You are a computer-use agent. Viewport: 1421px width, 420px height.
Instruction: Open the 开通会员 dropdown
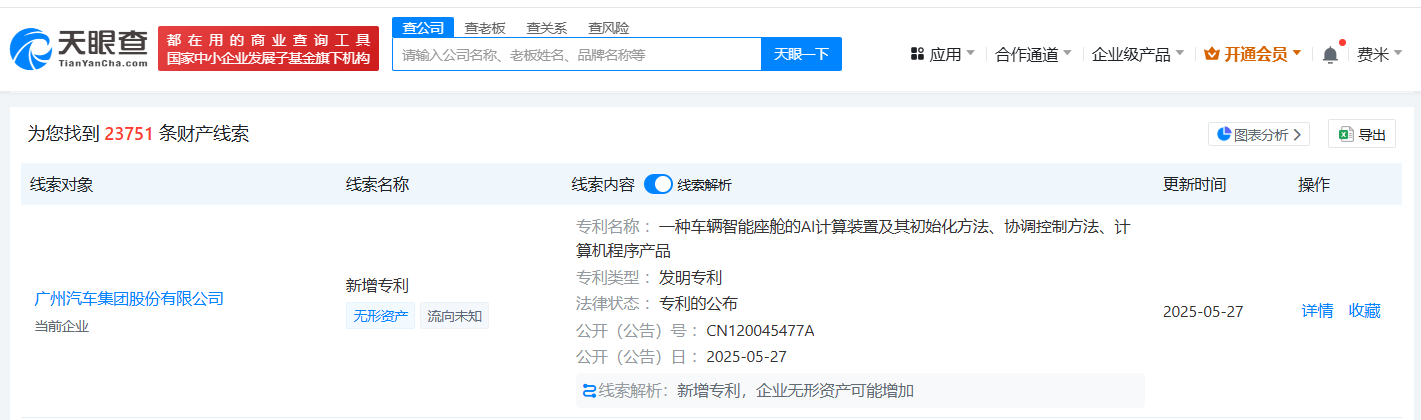click(x=1253, y=54)
